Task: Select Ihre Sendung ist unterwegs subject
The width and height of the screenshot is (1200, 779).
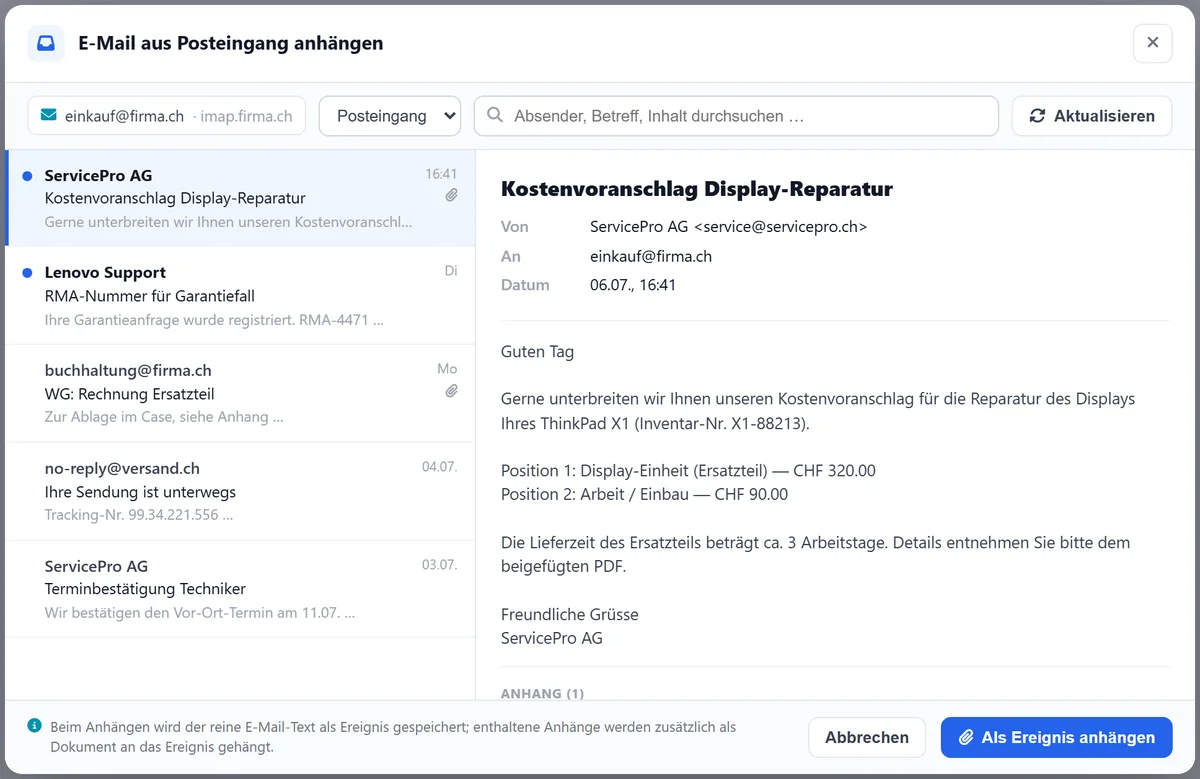Action: (140, 492)
